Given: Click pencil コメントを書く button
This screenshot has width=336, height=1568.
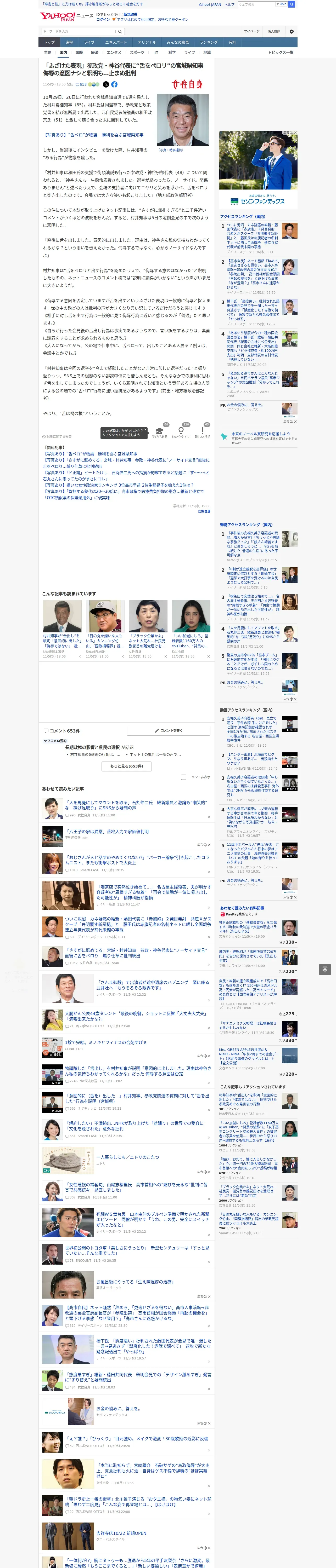Looking at the screenshot, I should pos(168,730).
